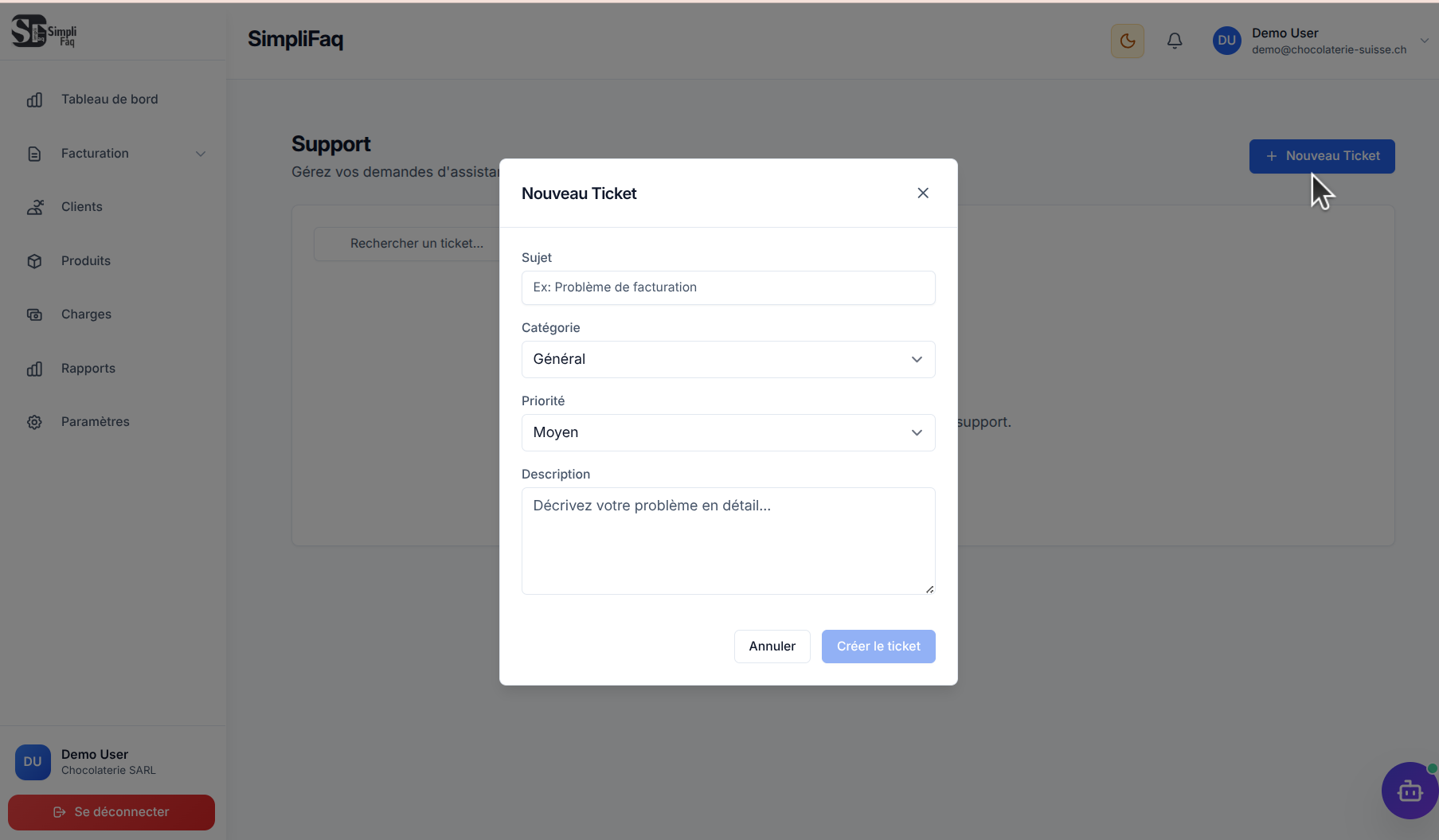Click the Produits package icon

coord(34,260)
